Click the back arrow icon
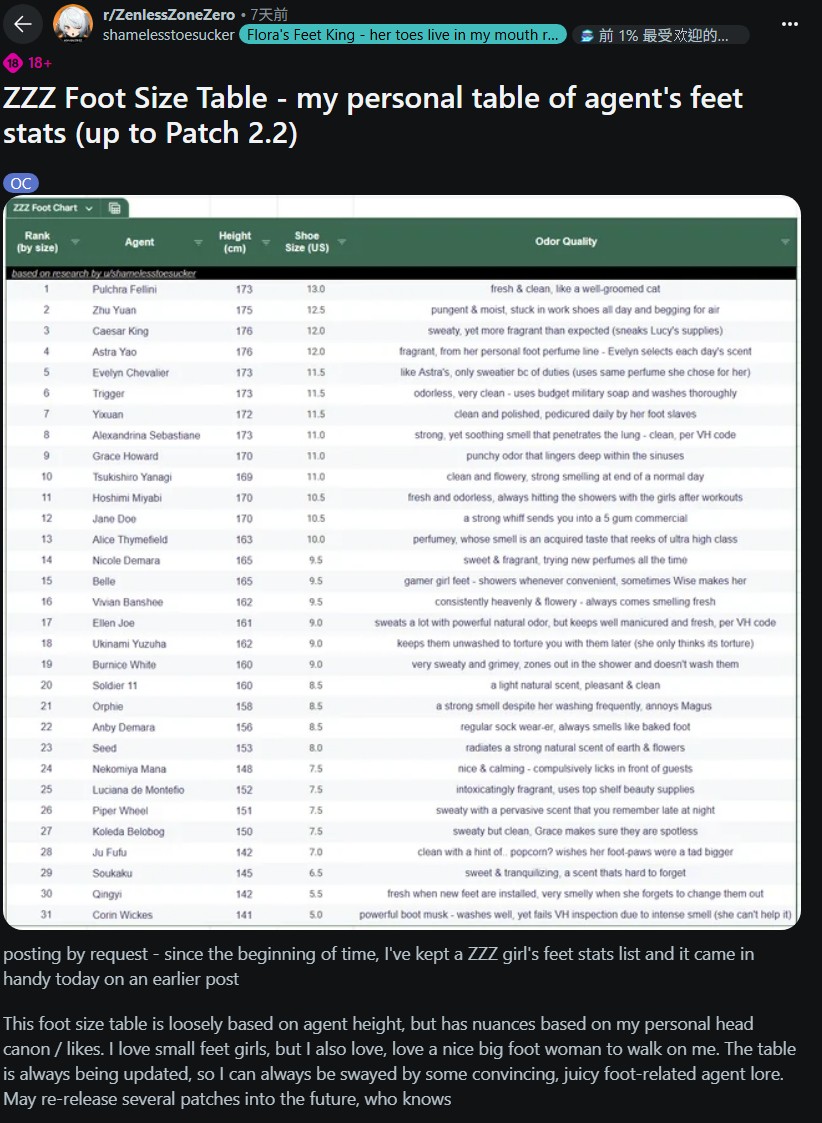This screenshot has width=822, height=1123. (23, 24)
